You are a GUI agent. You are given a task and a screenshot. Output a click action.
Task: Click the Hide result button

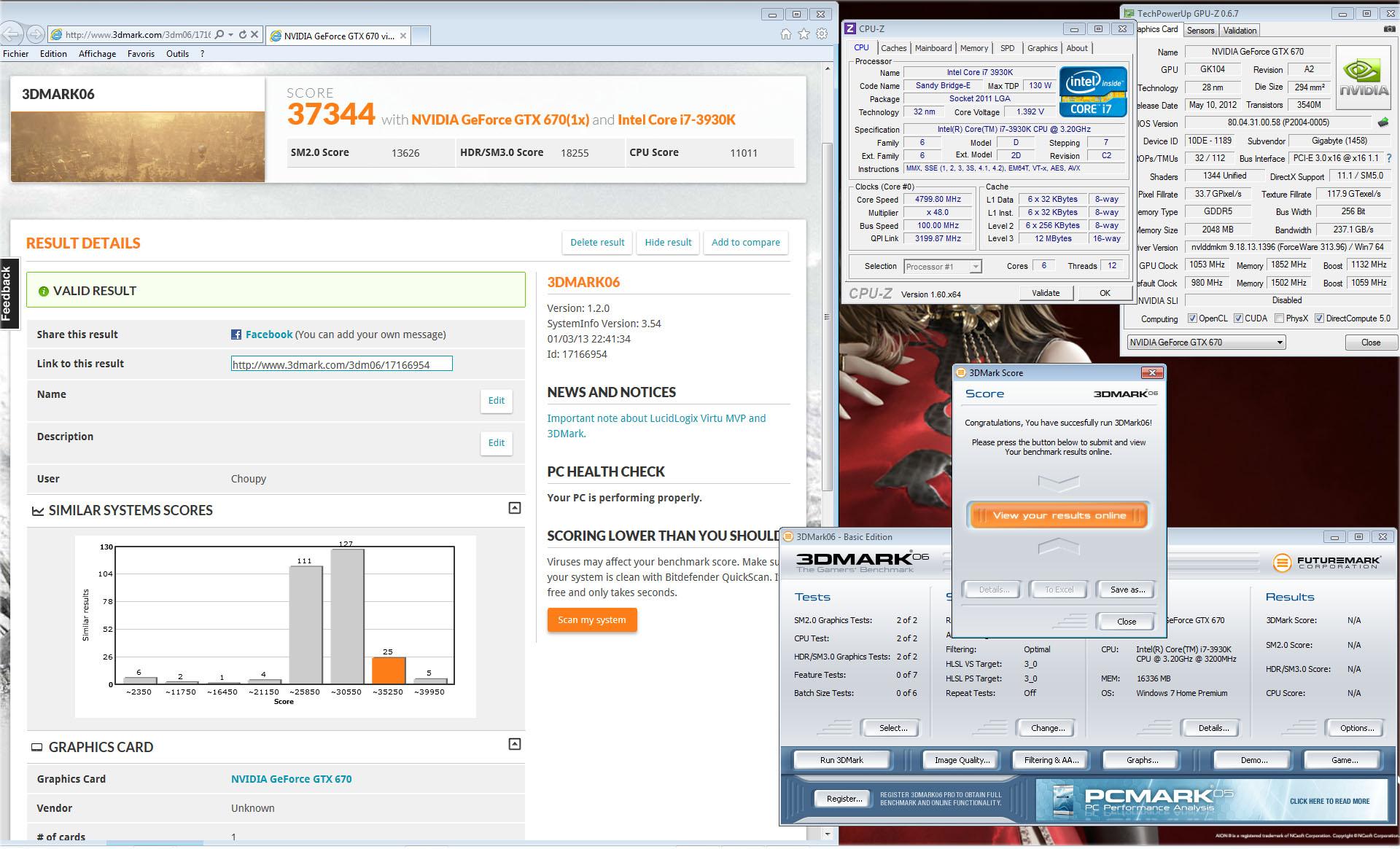point(668,243)
